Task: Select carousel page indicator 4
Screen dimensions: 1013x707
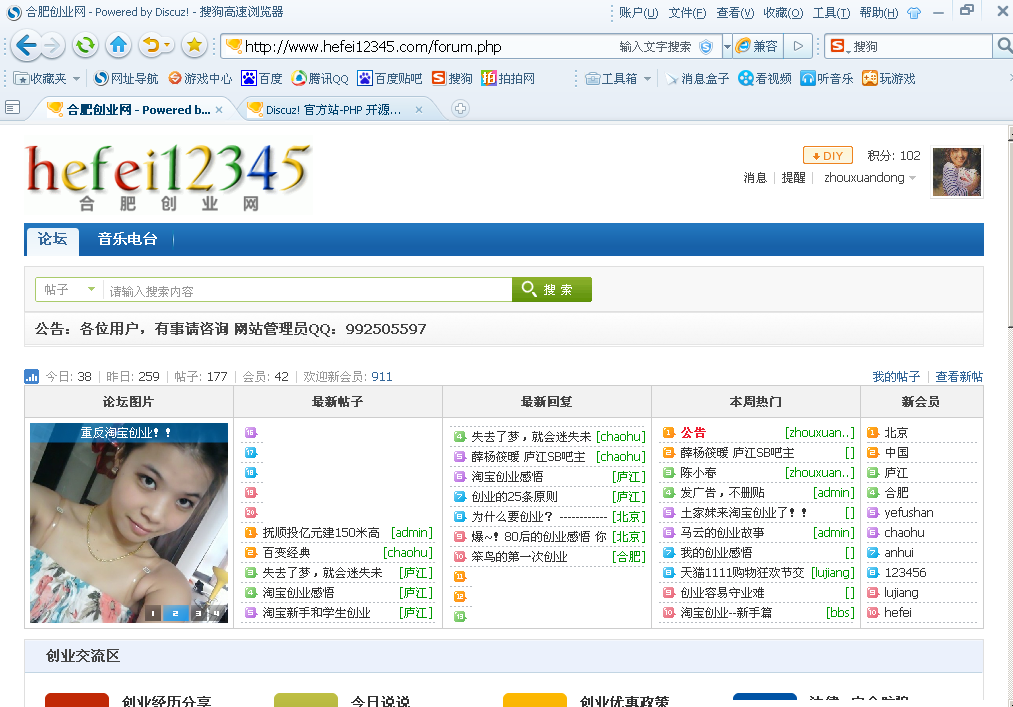Action: 217,614
